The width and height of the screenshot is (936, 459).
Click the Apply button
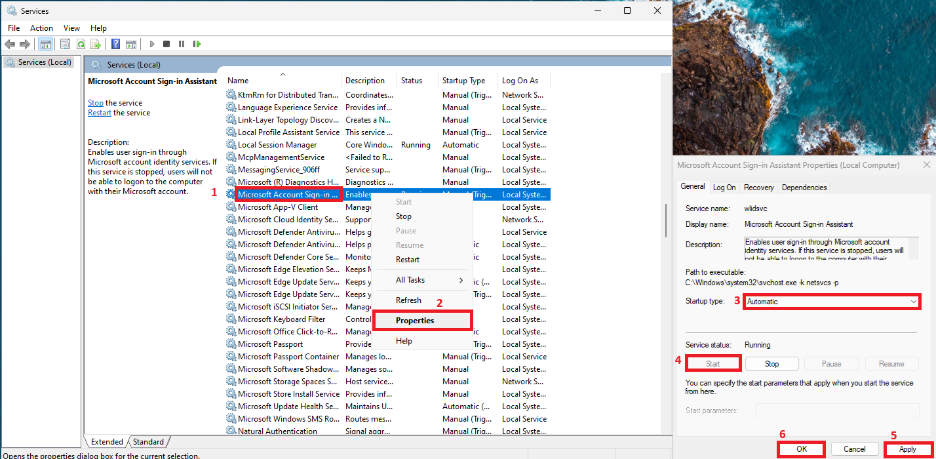[908, 449]
